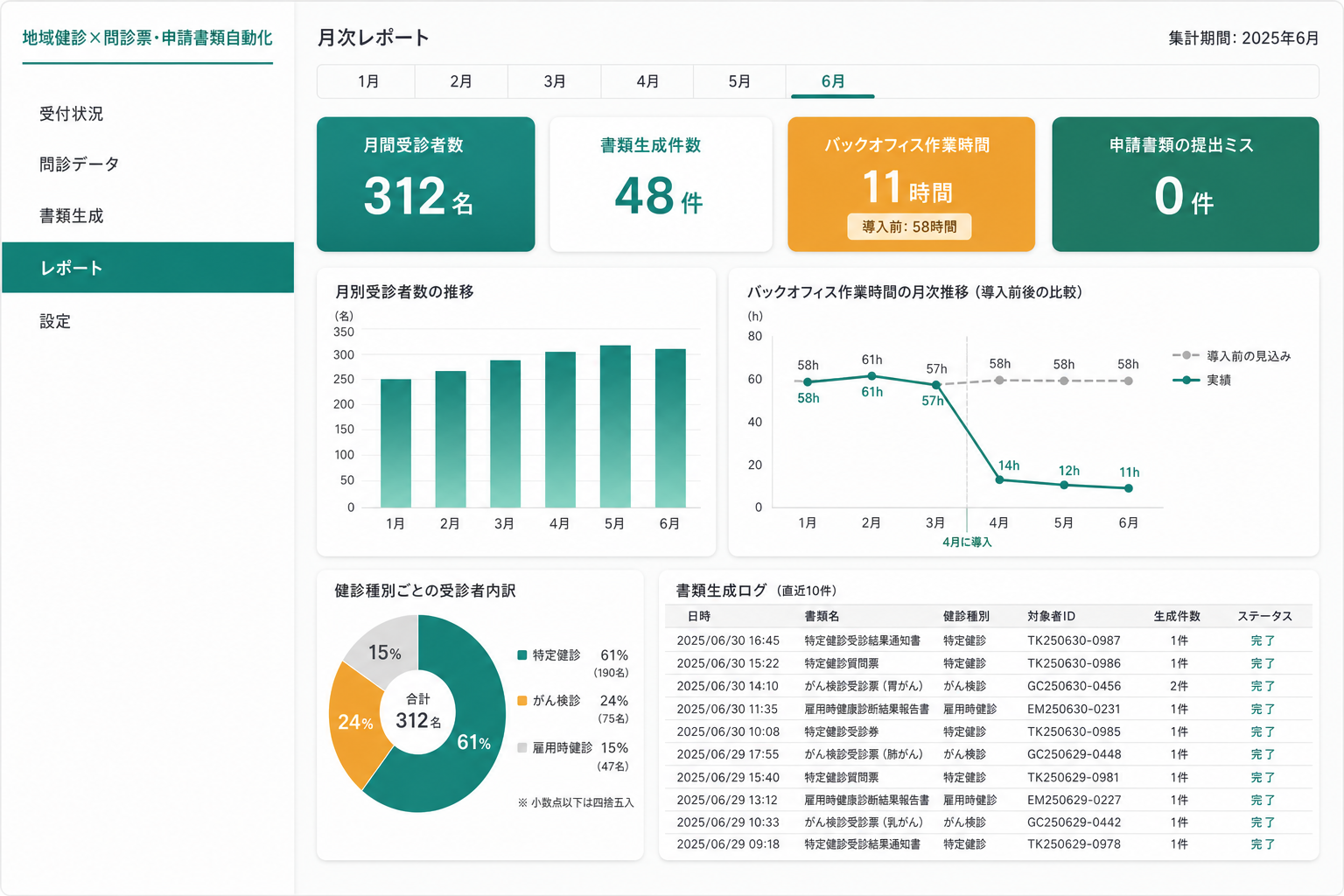This screenshot has height=896, width=1344.
Task: Sort by ステータス column header
Action: point(1264,616)
